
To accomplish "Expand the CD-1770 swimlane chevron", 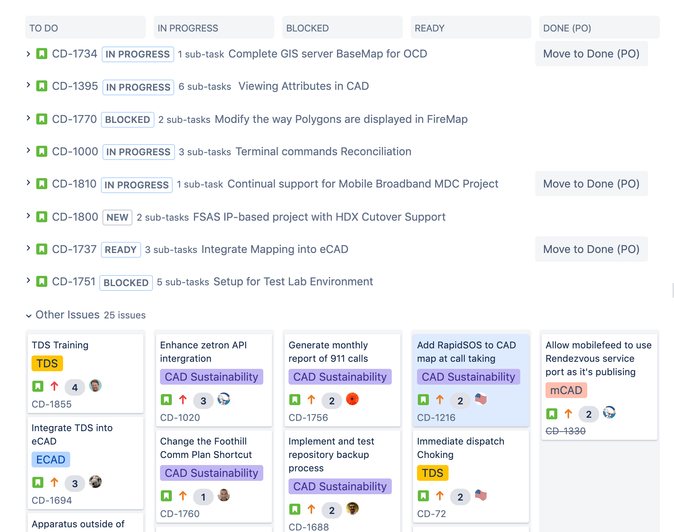I will tap(28, 118).
